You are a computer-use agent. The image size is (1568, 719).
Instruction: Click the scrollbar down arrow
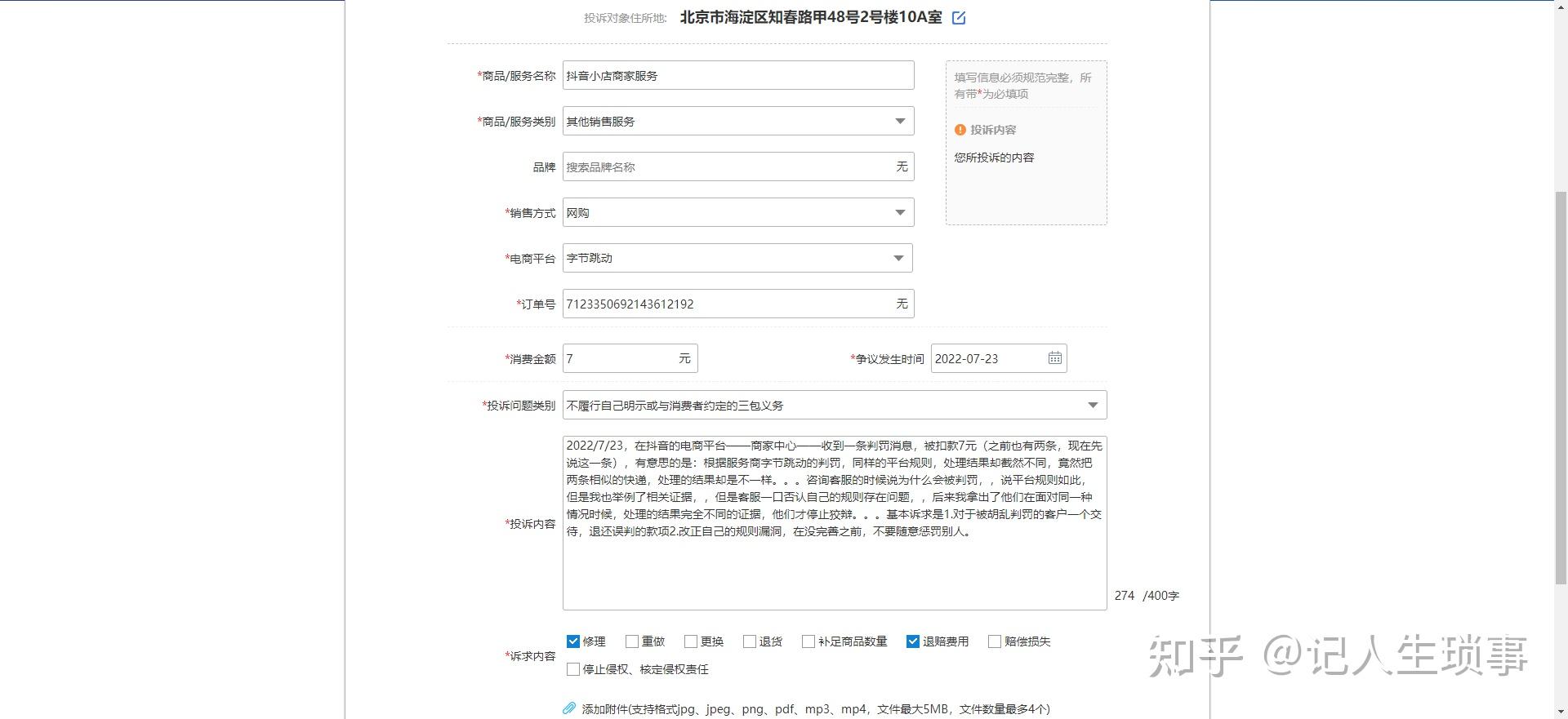tap(1561, 712)
